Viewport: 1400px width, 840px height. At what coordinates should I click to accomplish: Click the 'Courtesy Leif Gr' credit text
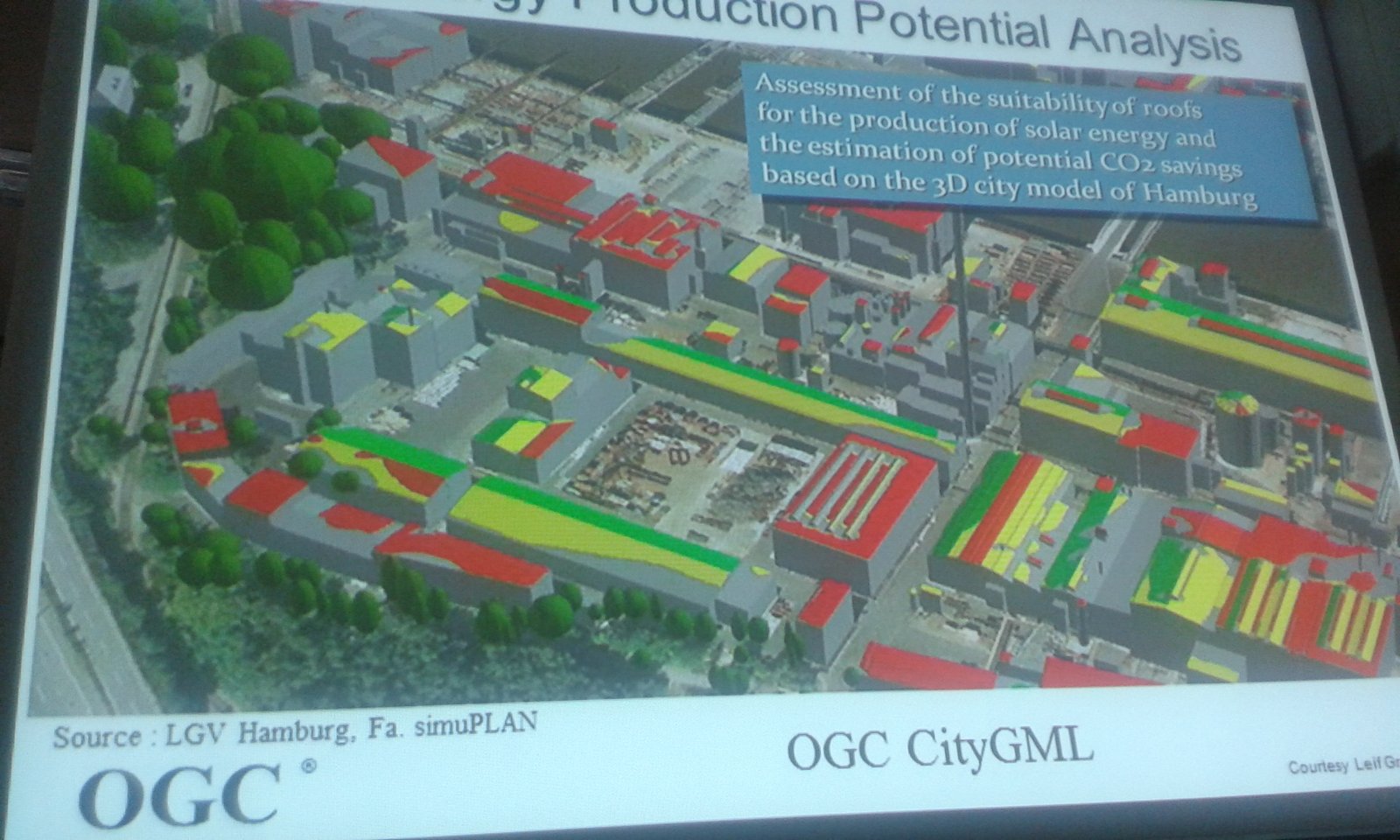coord(1343,767)
